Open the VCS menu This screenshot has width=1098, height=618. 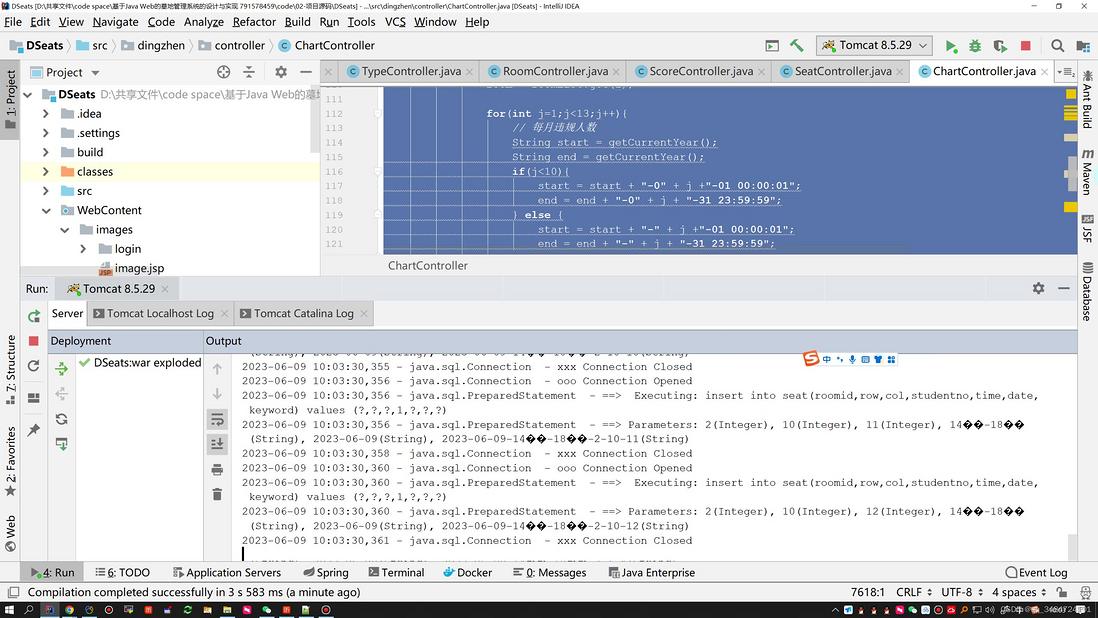point(395,22)
